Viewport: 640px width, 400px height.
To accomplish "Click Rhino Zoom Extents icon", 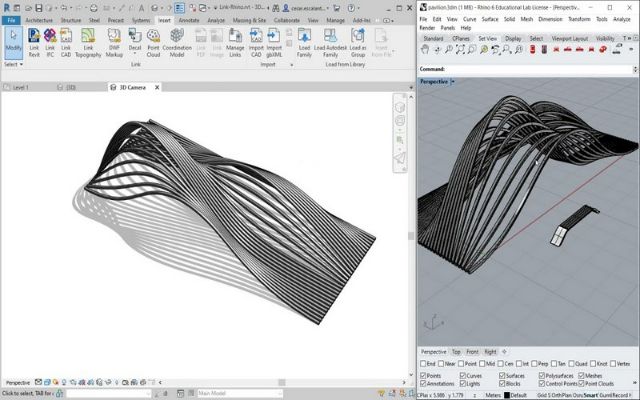I will [x=460, y=49].
